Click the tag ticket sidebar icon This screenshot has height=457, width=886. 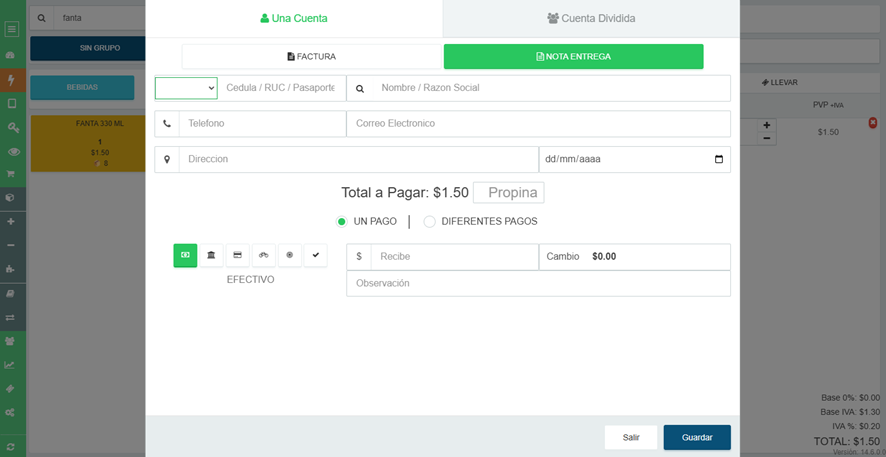click(x=10, y=389)
